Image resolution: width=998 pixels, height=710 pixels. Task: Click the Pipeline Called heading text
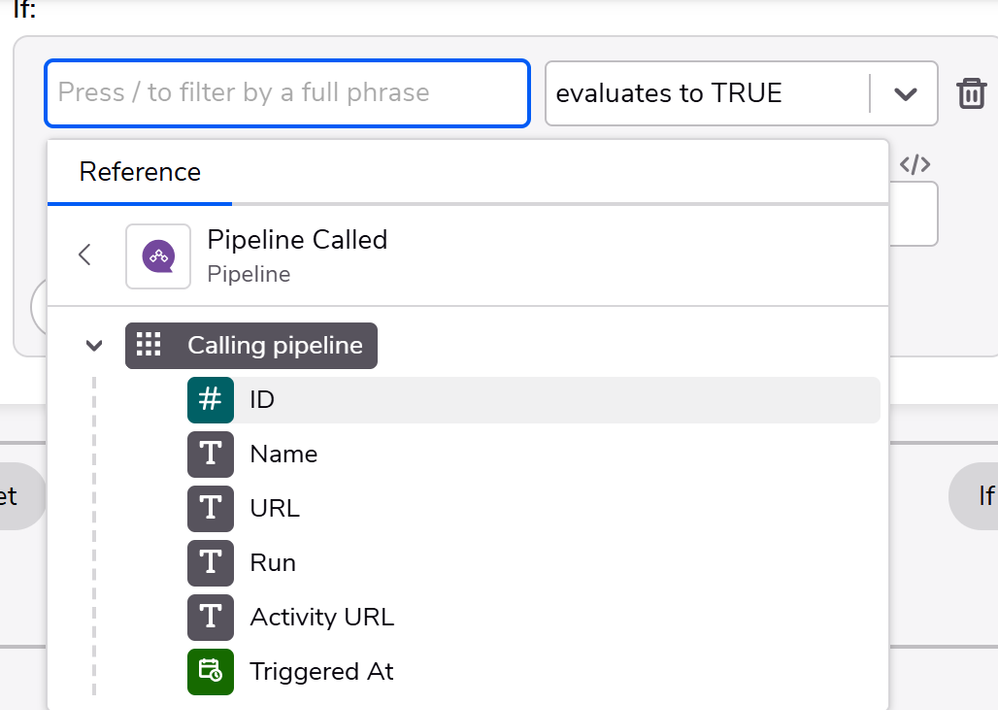click(x=297, y=240)
